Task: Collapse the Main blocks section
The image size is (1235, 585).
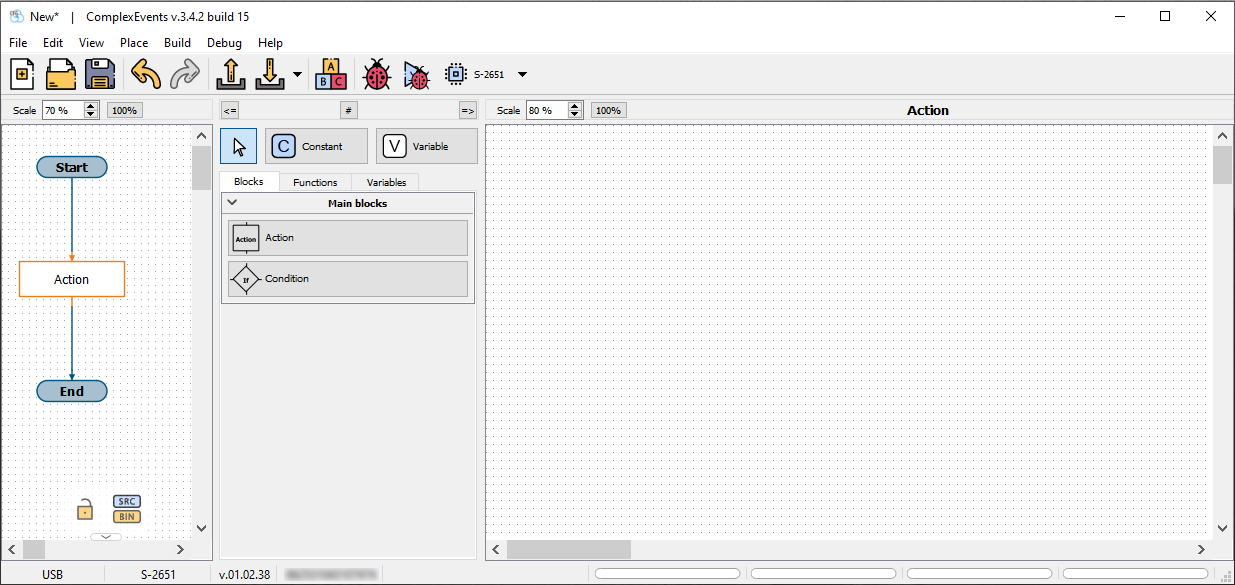Action: click(233, 203)
